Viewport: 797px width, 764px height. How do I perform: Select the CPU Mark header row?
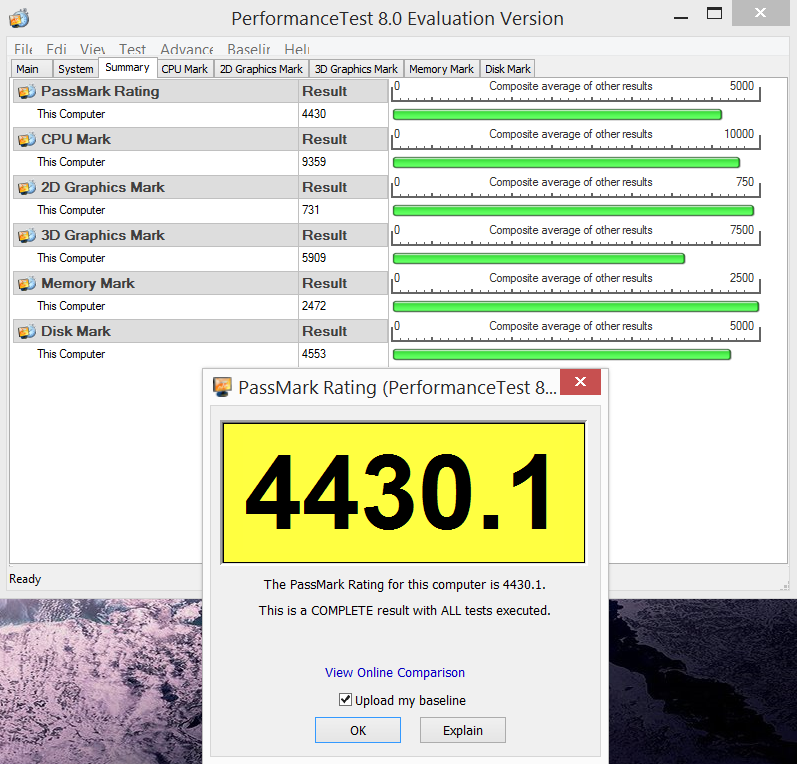pos(201,139)
